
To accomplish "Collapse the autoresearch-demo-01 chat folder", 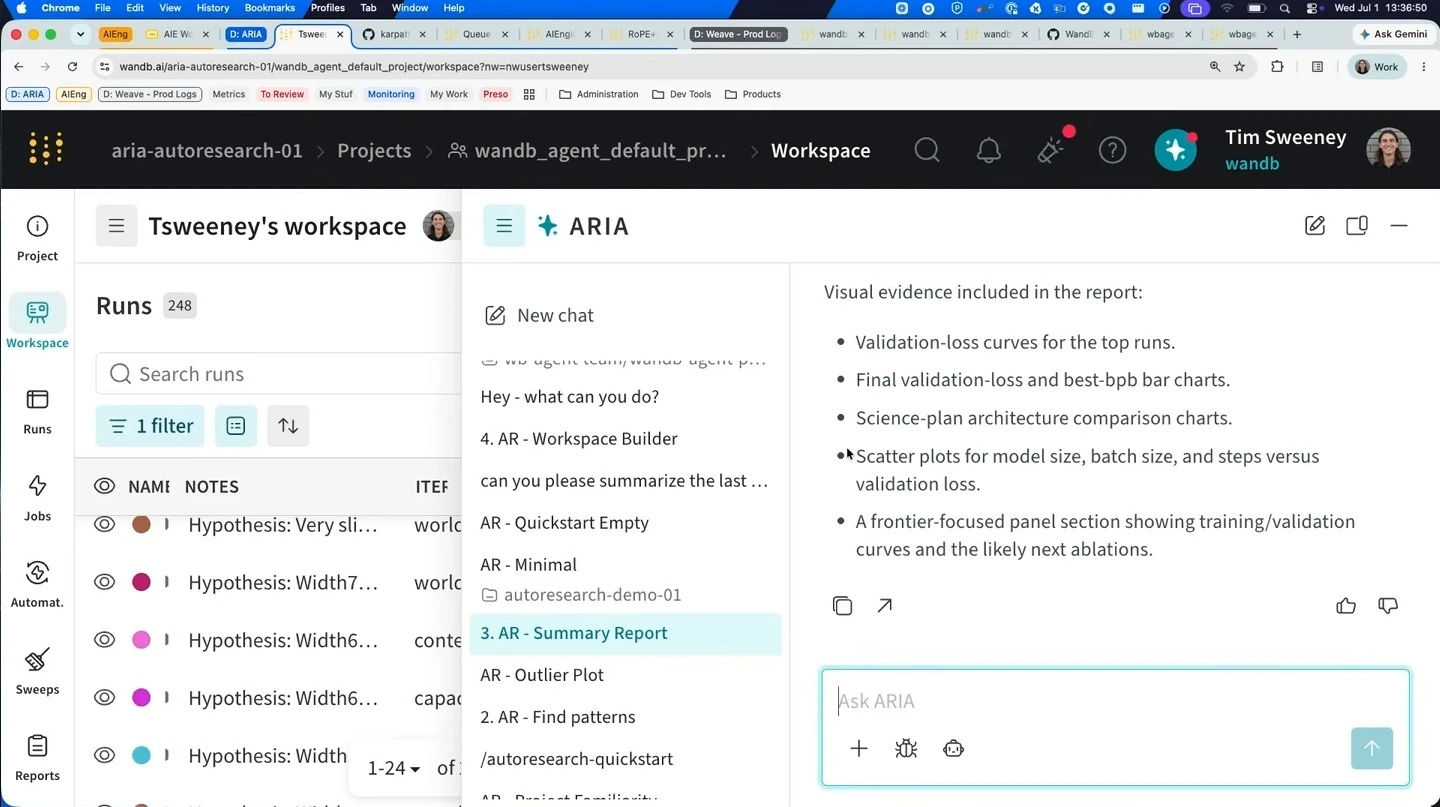I will pos(581,595).
